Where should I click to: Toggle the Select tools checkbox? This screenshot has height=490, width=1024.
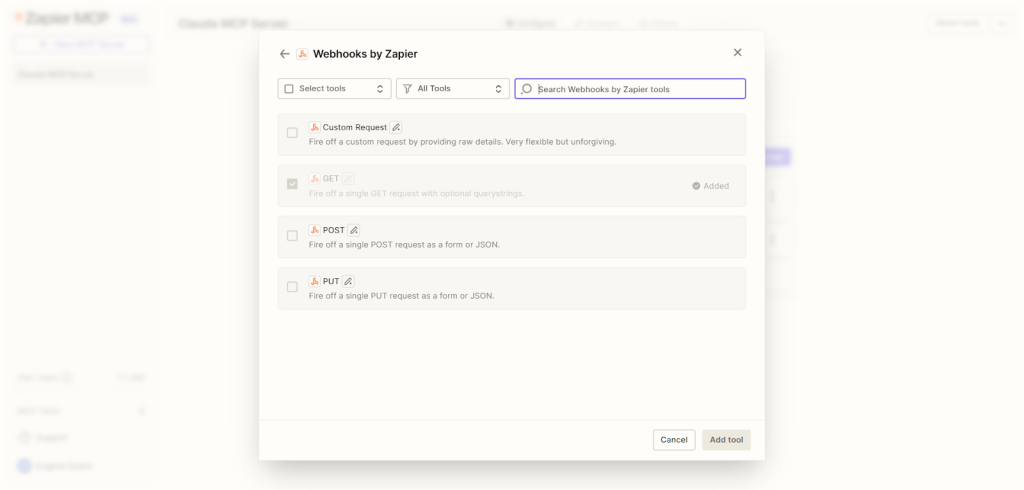pos(289,89)
